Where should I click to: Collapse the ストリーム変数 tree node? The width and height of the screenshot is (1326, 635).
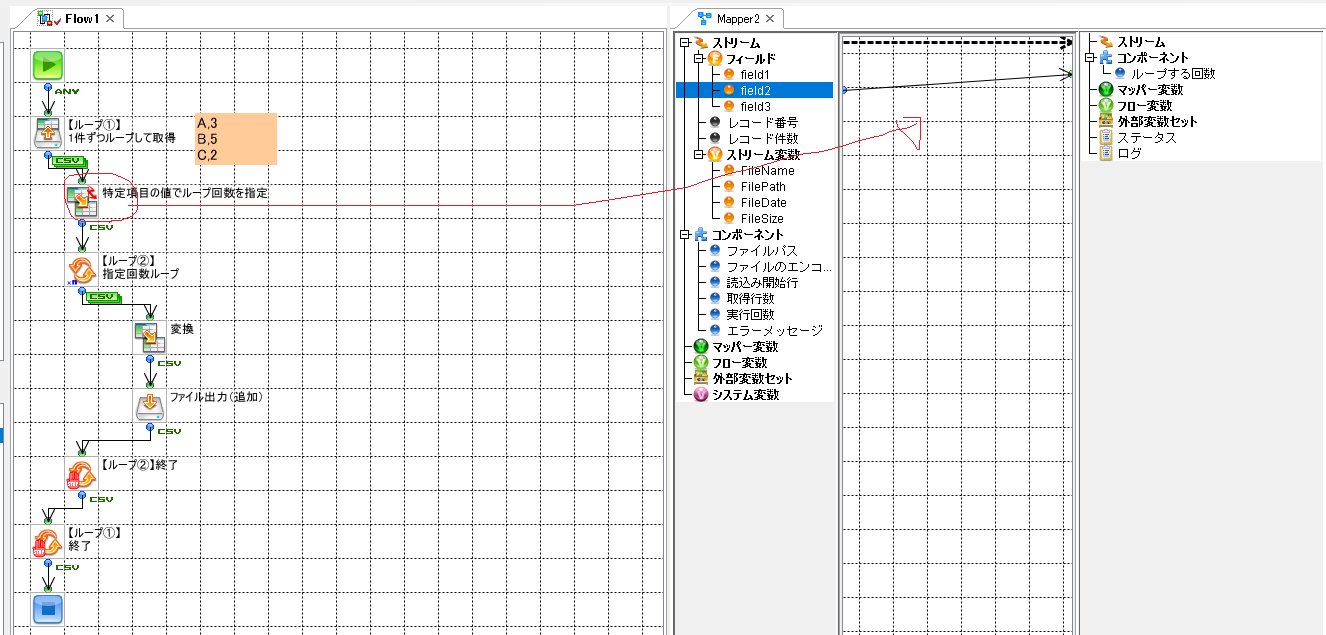(x=700, y=155)
